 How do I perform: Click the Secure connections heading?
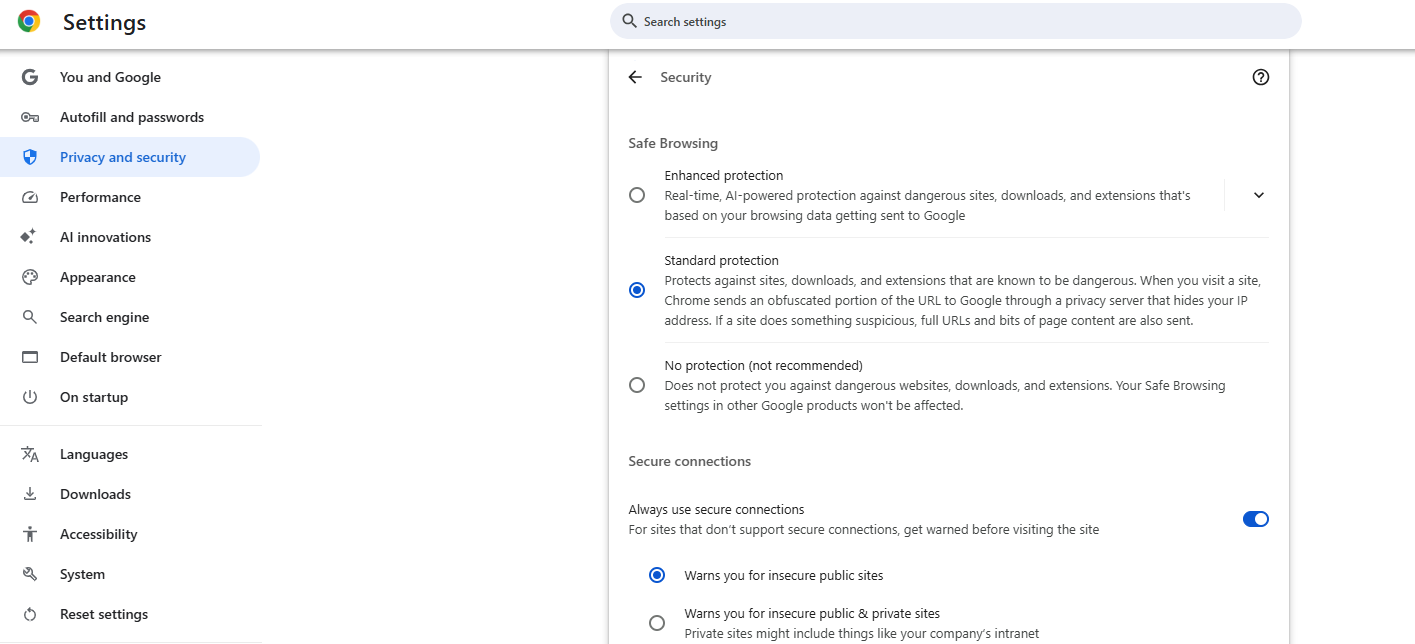point(690,461)
